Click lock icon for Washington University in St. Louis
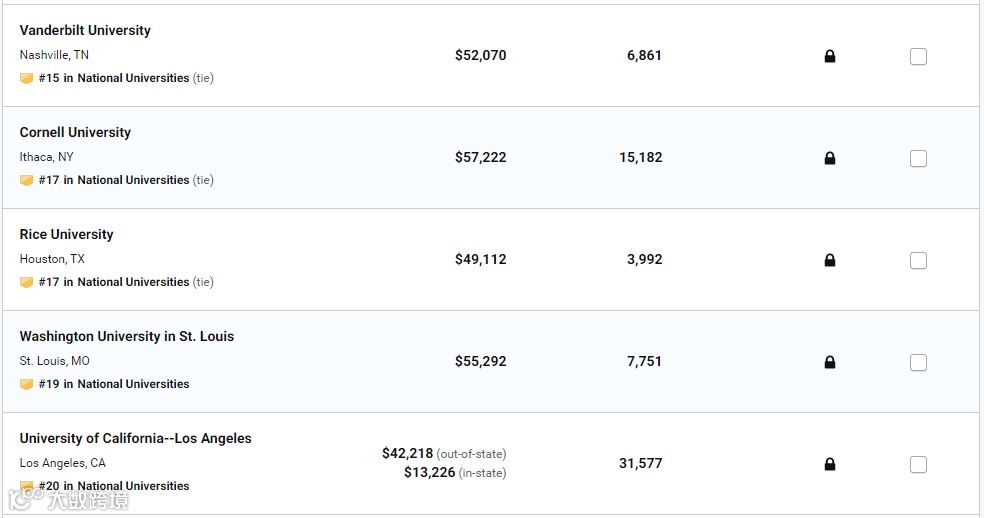This screenshot has height=518, width=984. coord(829,362)
